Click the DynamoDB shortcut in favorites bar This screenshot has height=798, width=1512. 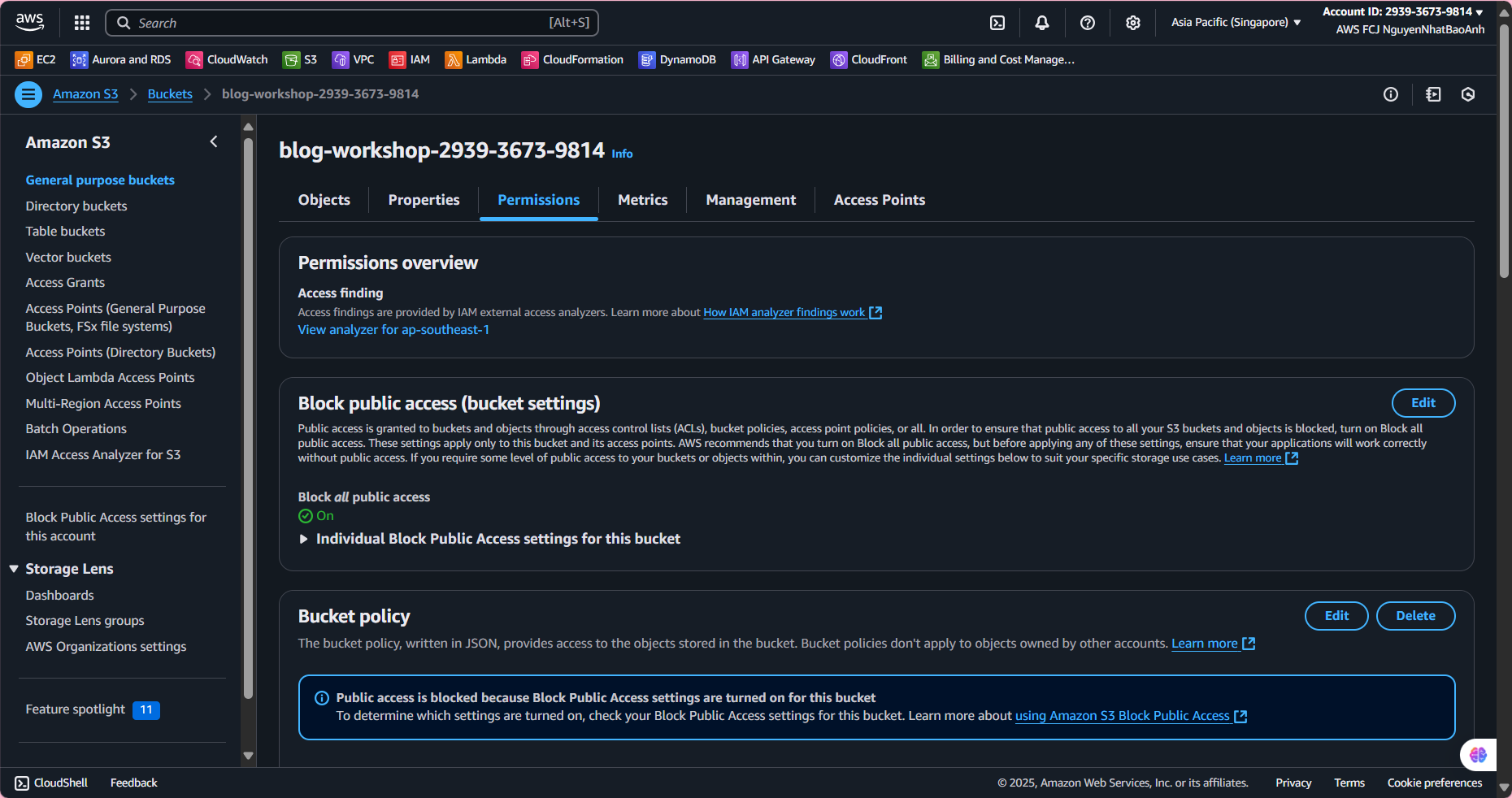(x=677, y=59)
